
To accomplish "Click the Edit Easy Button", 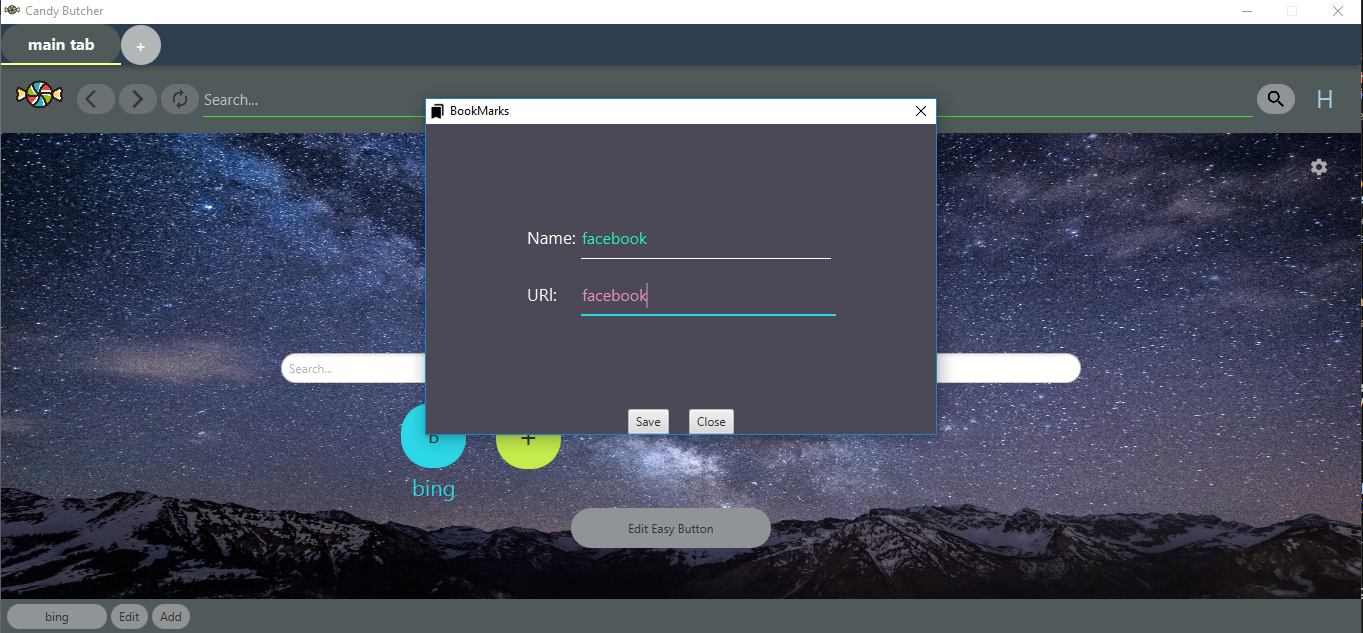I will [x=670, y=527].
